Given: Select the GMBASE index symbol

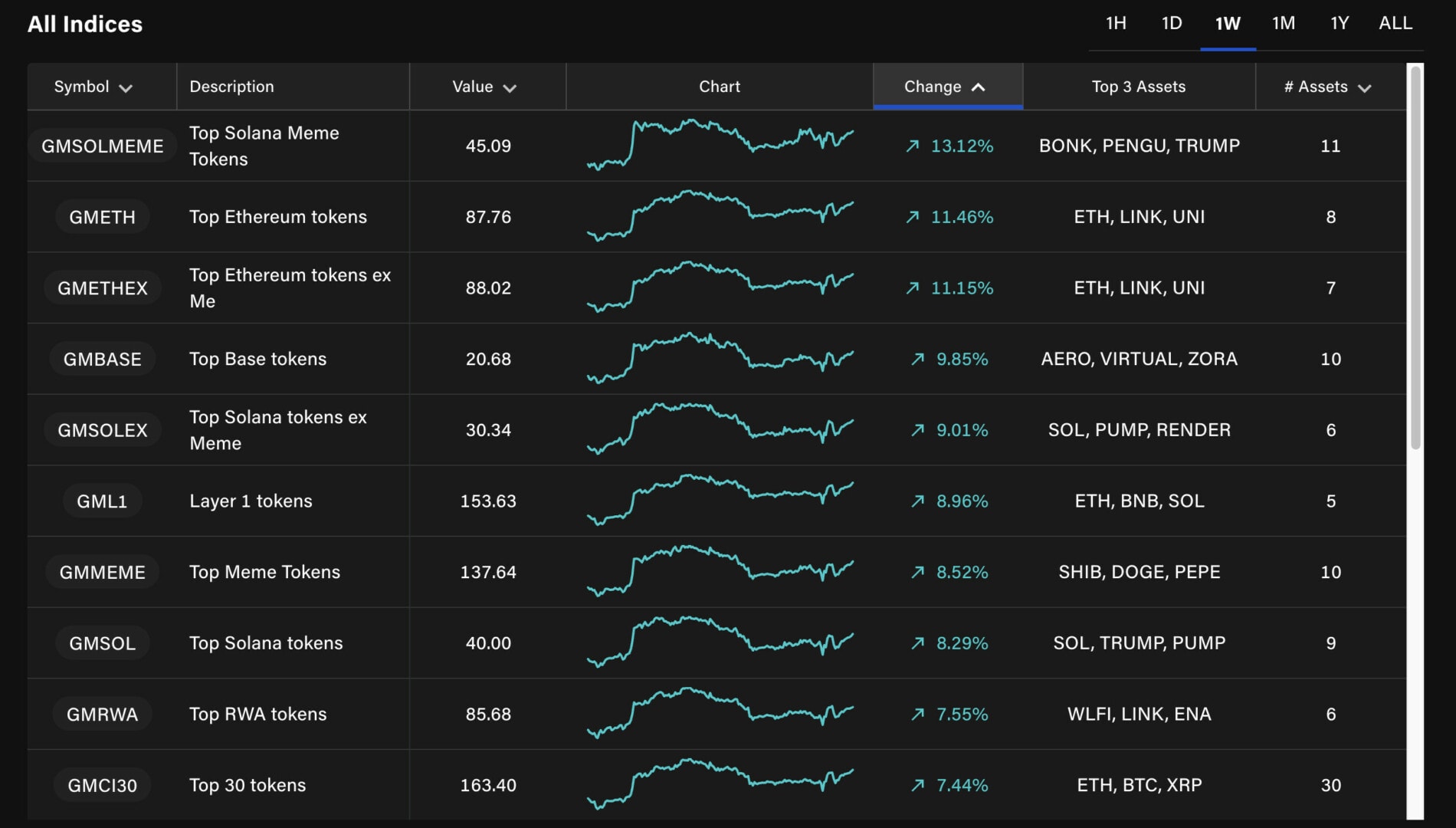Looking at the screenshot, I should (102, 358).
